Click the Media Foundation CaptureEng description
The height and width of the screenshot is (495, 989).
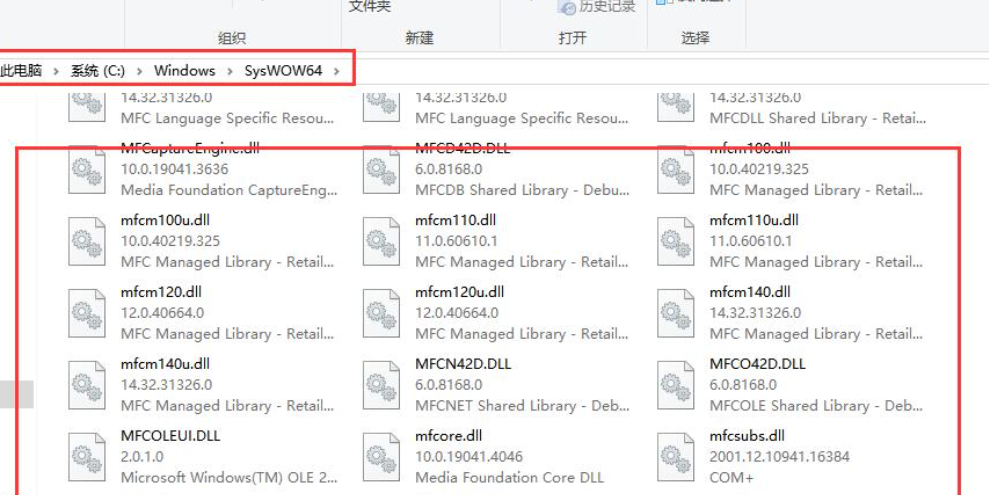pyautogui.click(x=228, y=190)
